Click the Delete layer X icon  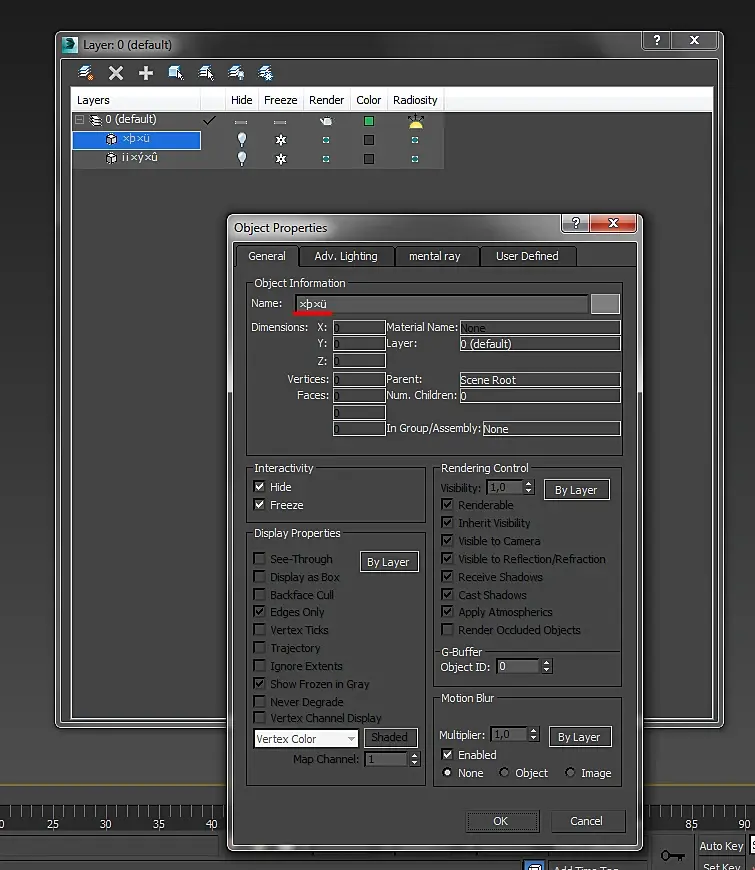[116, 73]
